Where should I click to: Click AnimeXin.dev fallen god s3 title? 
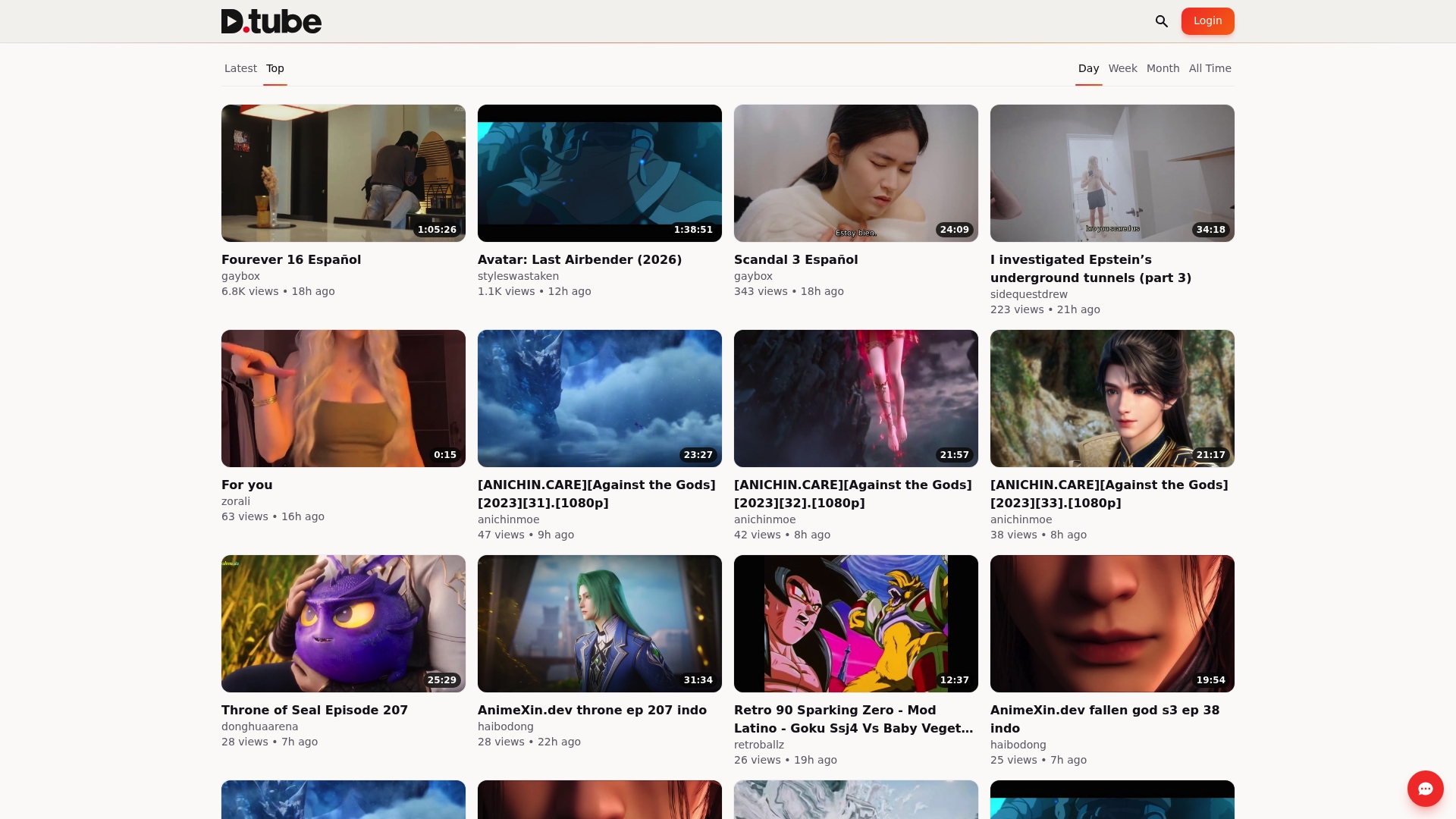[1105, 719]
